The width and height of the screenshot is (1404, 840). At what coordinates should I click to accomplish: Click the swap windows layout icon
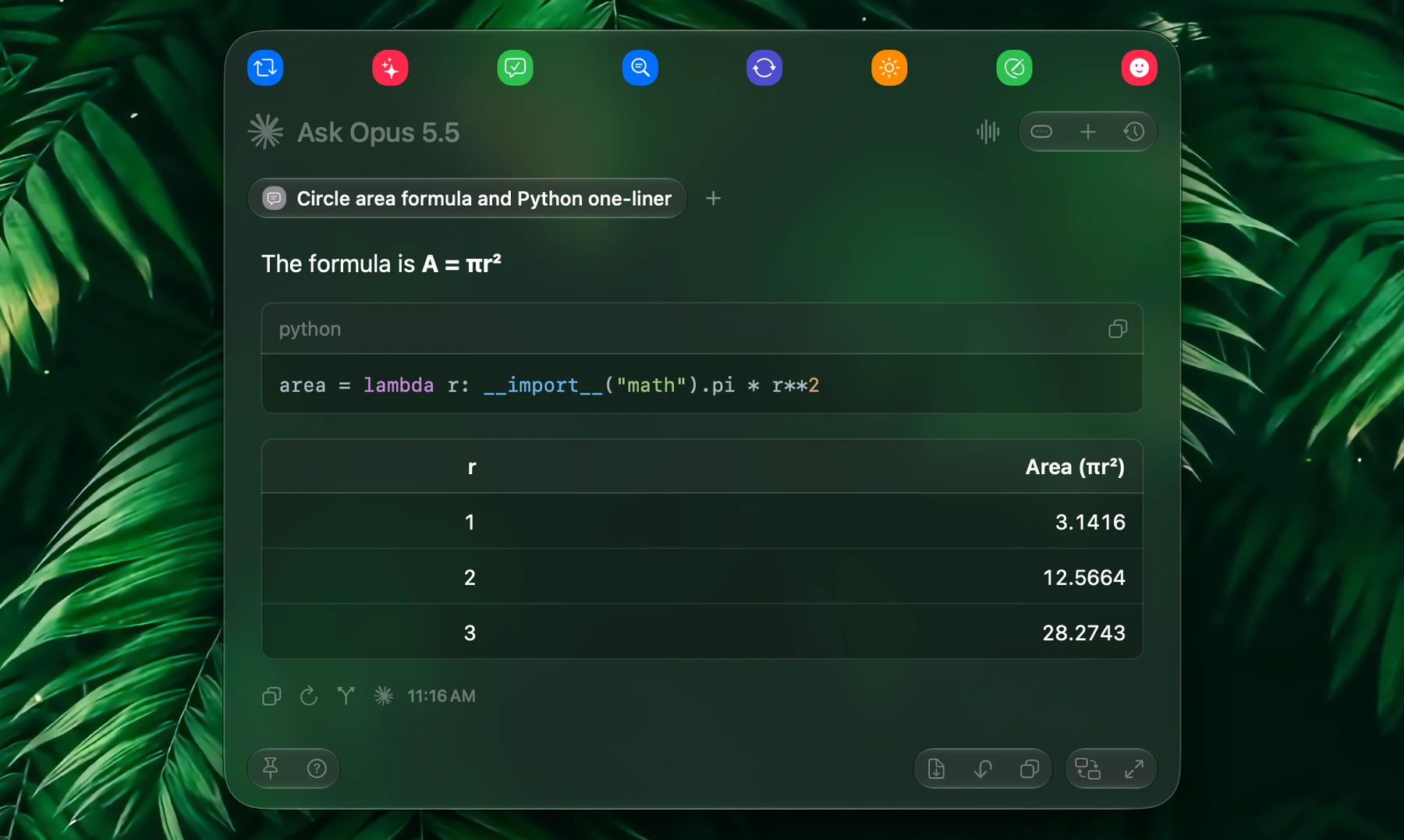pyautogui.click(x=1087, y=769)
